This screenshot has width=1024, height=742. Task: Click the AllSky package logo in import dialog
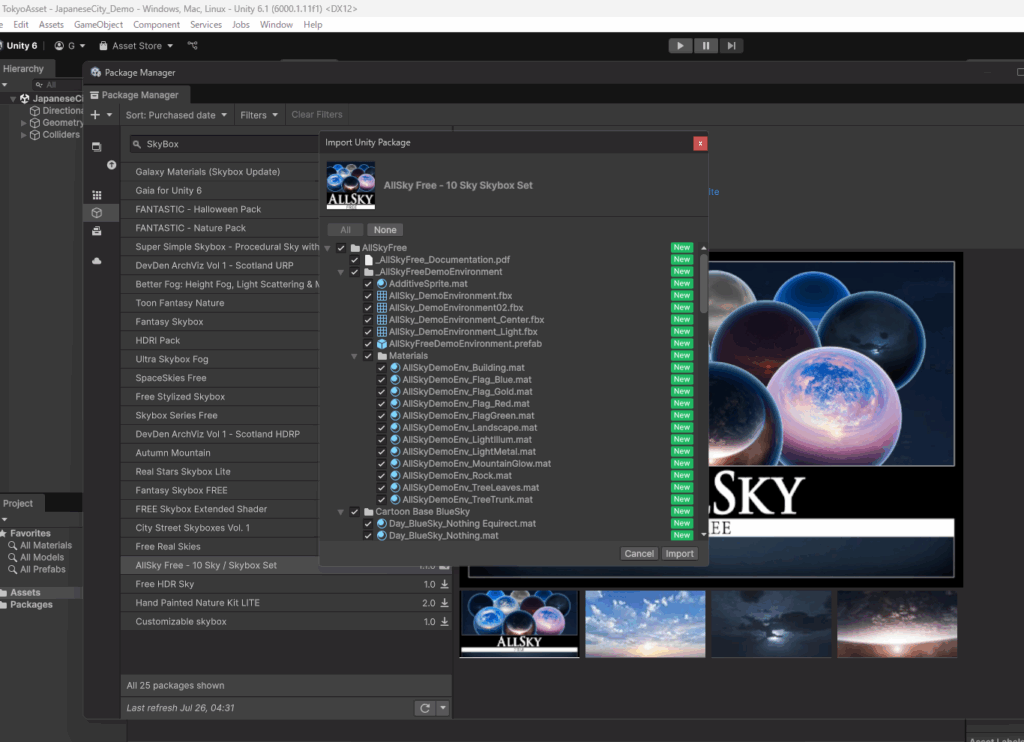coord(351,186)
